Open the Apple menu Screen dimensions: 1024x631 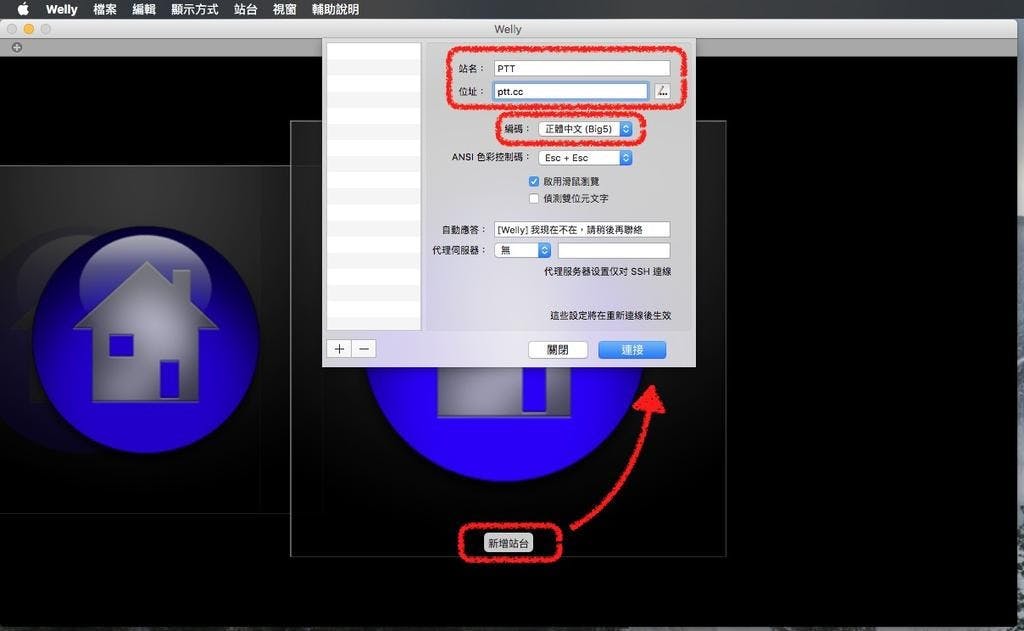point(23,9)
